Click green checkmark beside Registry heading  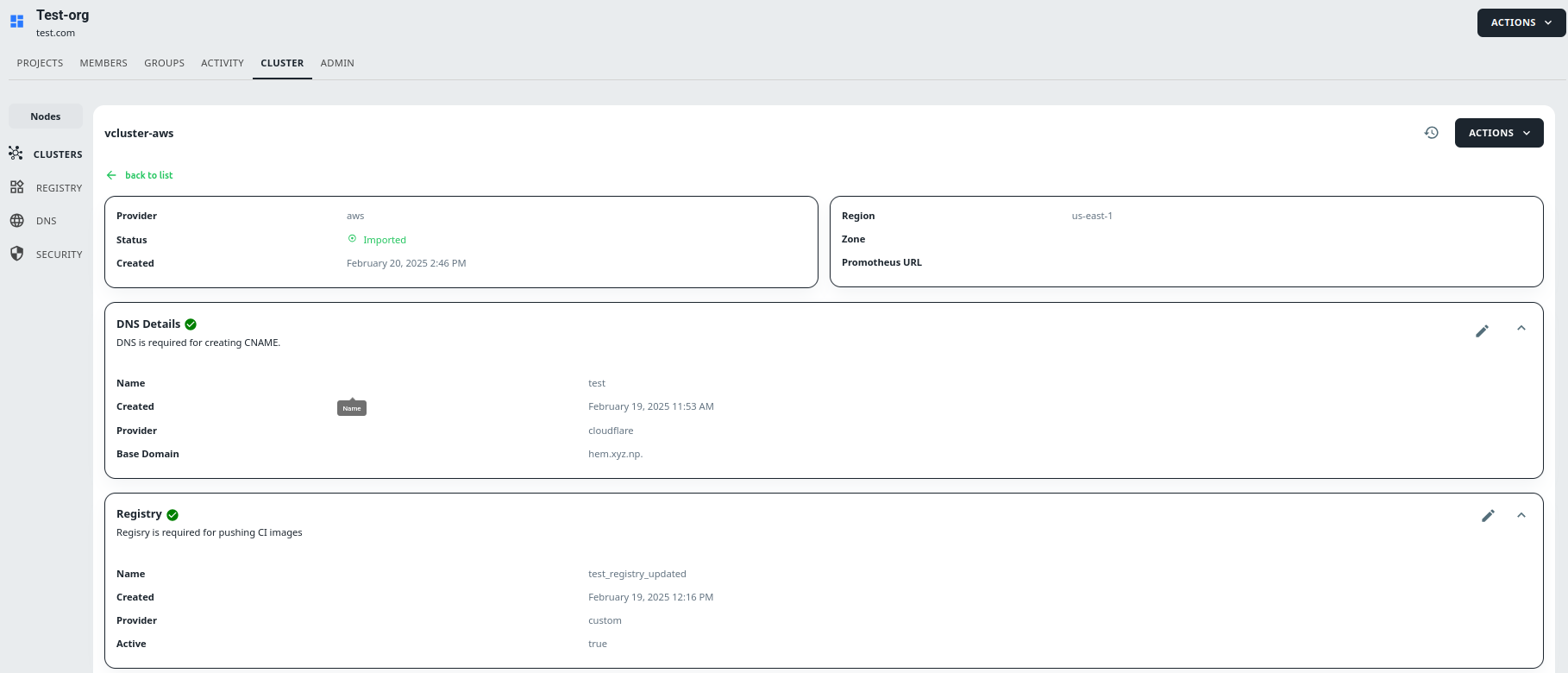click(x=172, y=515)
